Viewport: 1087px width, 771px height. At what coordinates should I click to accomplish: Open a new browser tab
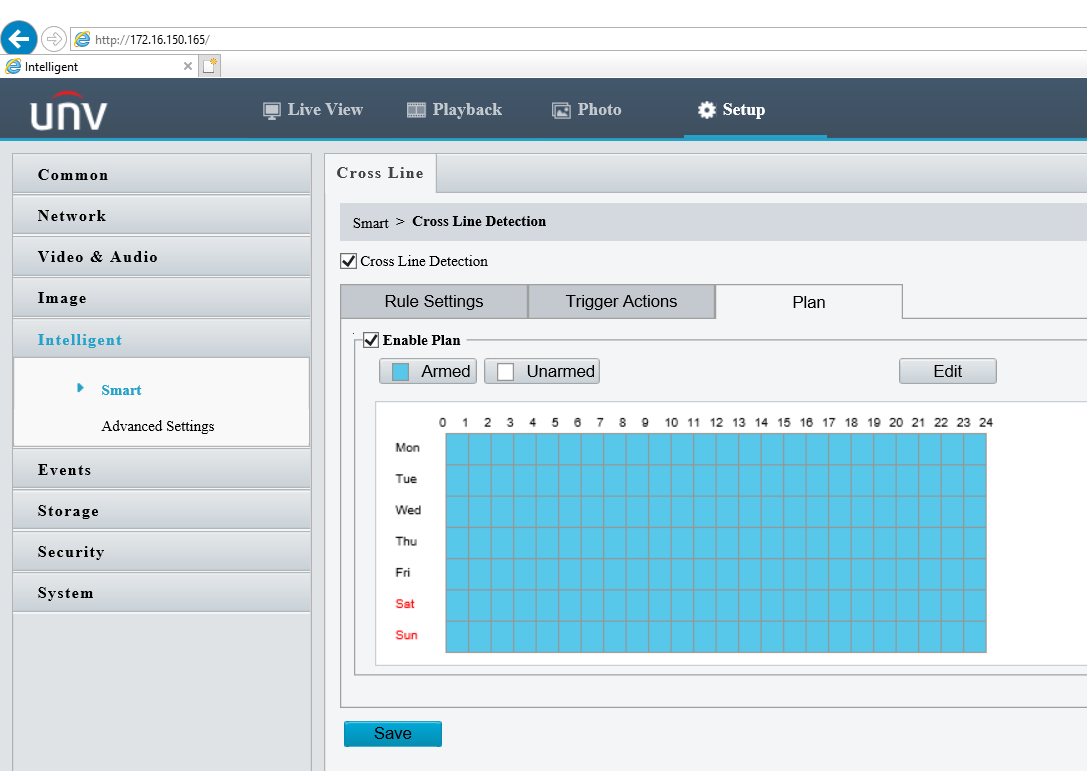pyautogui.click(x=210, y=66)
